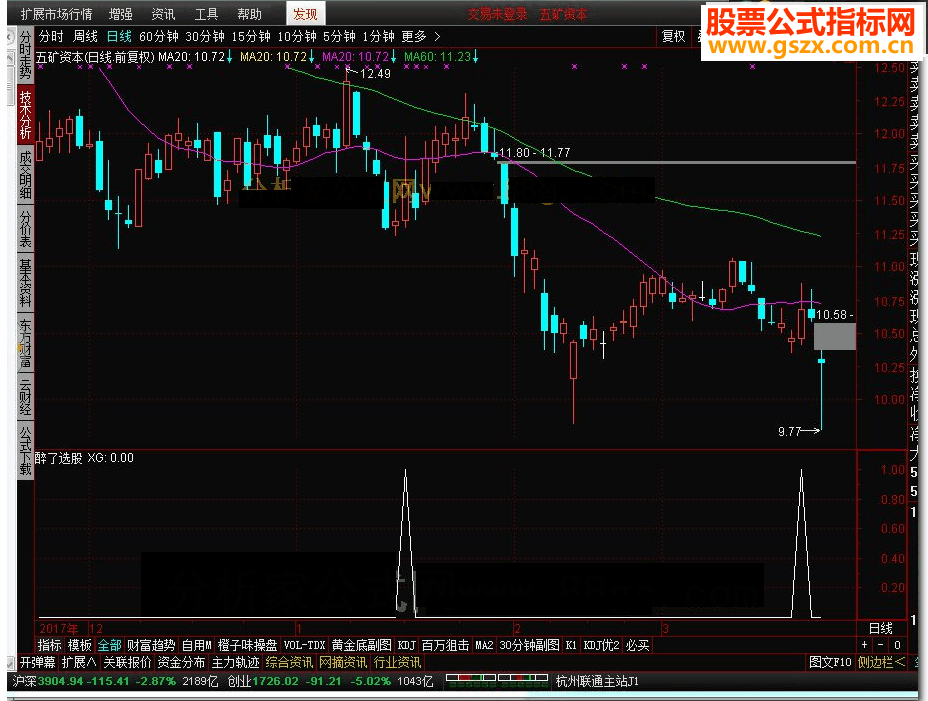Select the VOL-TDX indicator

tap(305, 645)
